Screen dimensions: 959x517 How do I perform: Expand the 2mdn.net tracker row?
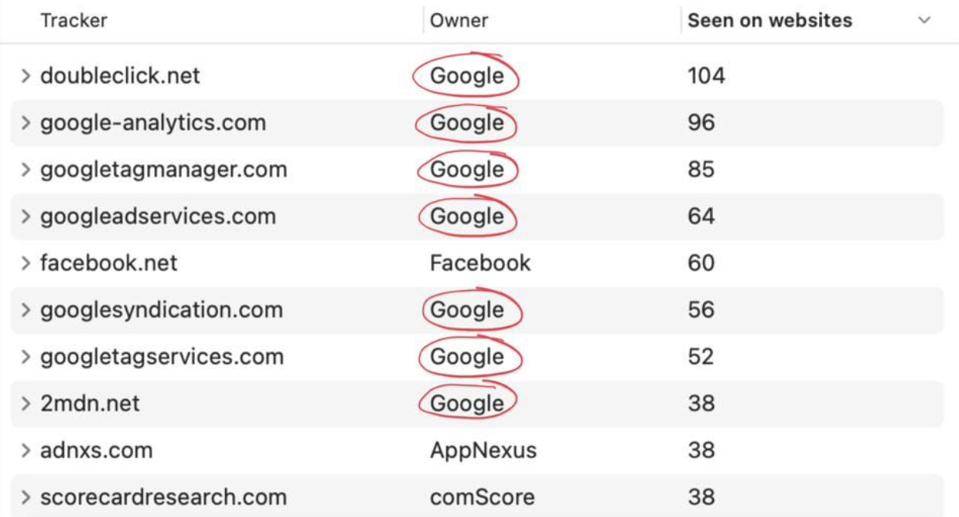click(x=26, y=404)
